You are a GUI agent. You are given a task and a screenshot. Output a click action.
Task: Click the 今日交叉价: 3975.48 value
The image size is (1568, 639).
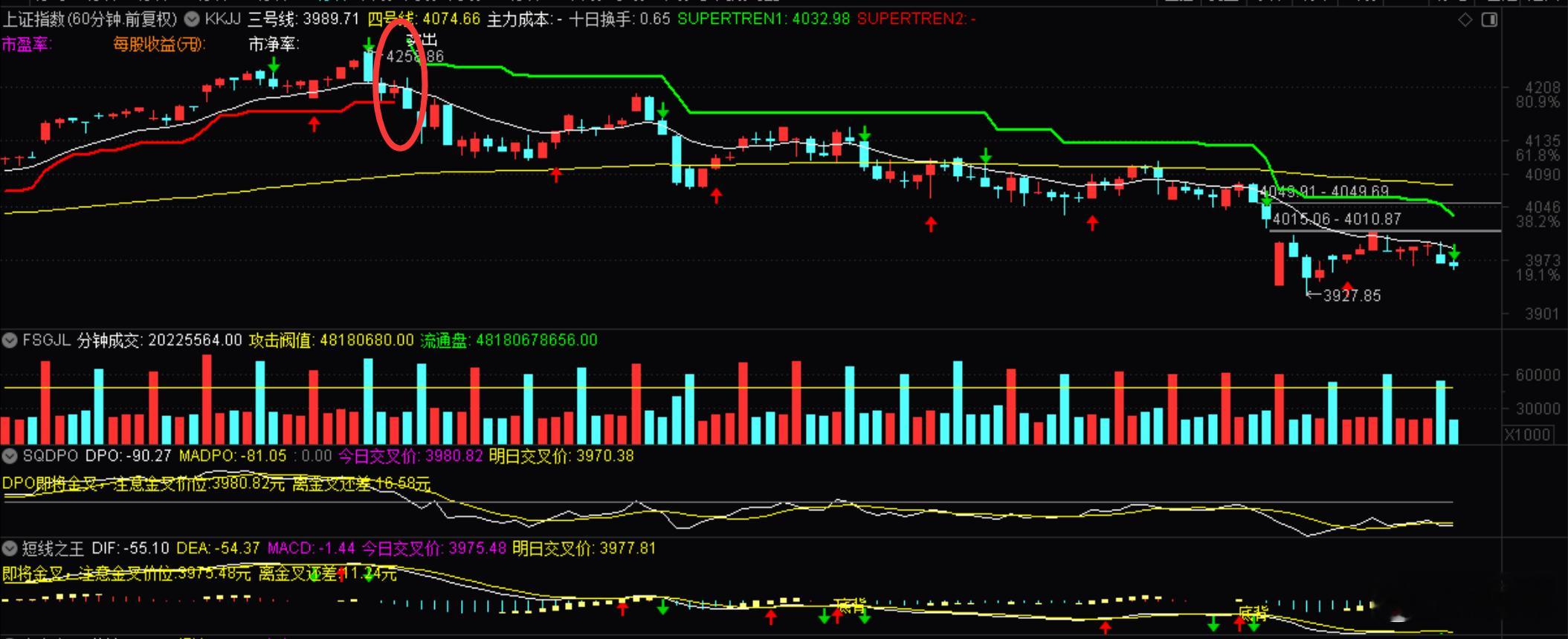point(434,548)
